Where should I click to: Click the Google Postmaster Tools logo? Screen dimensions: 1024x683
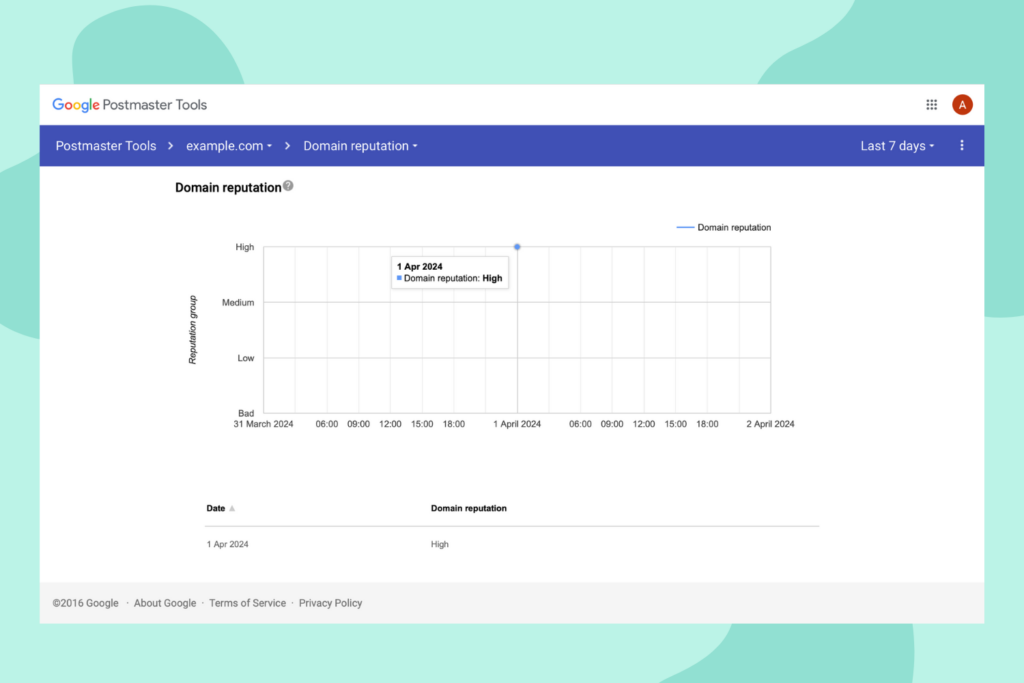(130, 105)
